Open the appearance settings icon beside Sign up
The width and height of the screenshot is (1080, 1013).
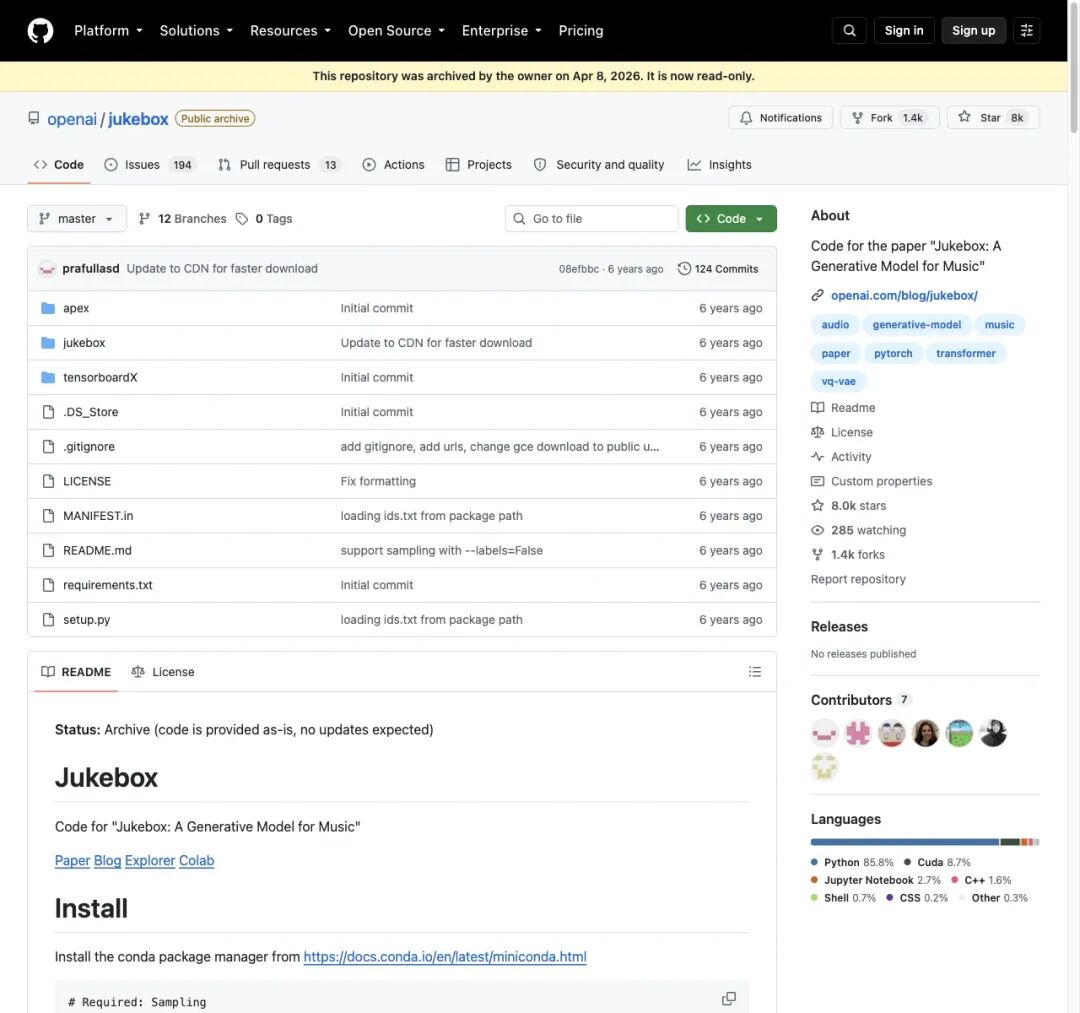tap(1026, 30)
